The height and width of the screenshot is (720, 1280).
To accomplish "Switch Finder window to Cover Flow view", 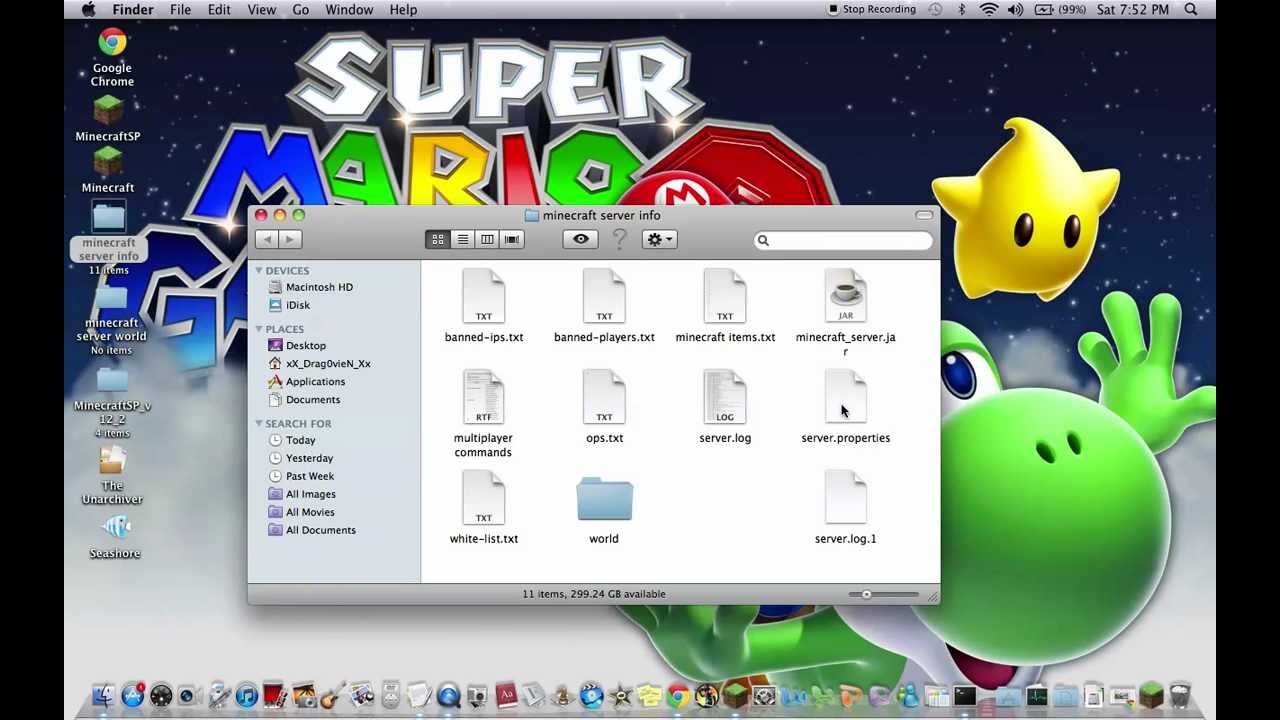I will click(512, 239).
